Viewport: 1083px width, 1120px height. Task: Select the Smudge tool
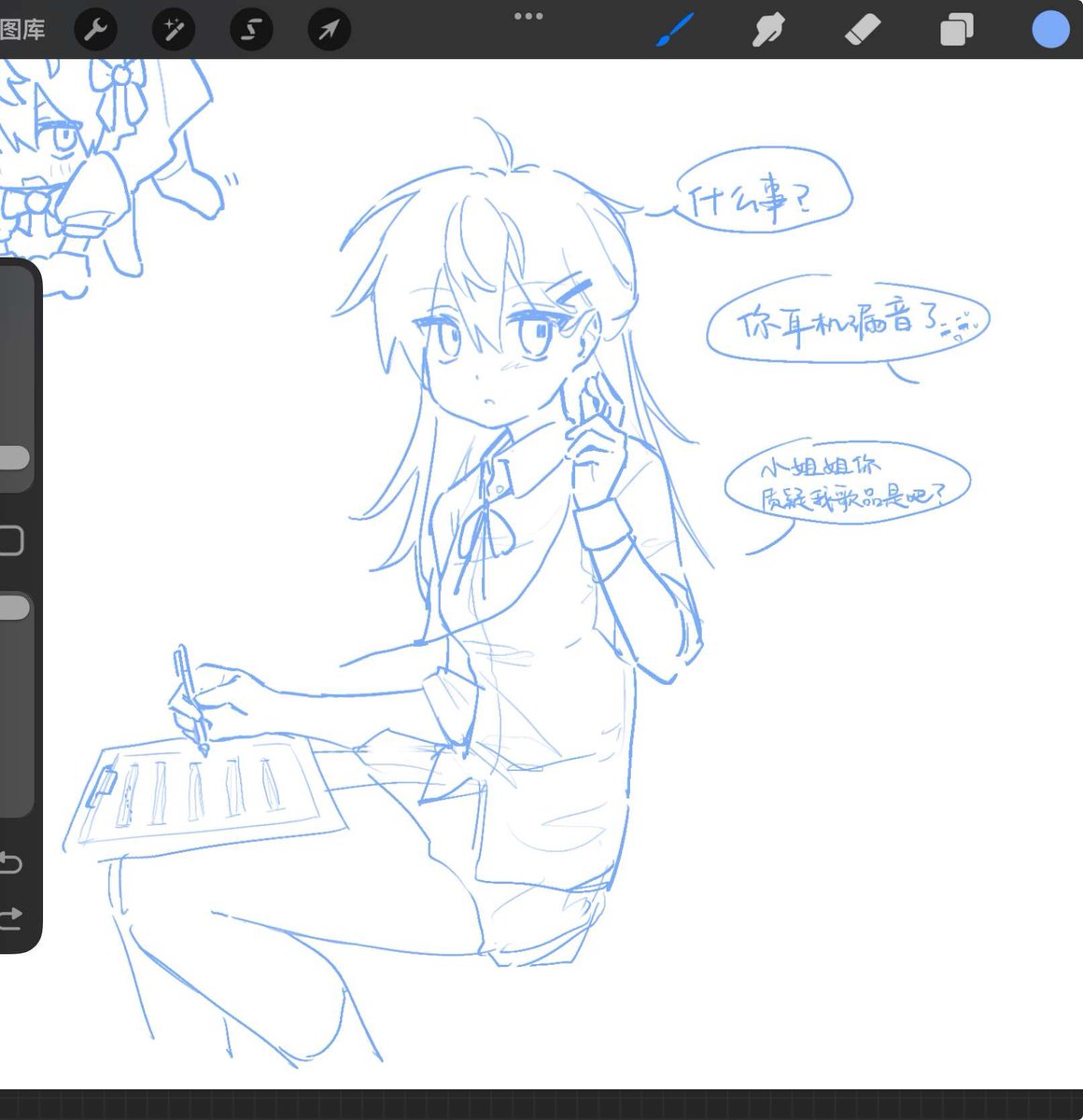(x=767, y=30)
